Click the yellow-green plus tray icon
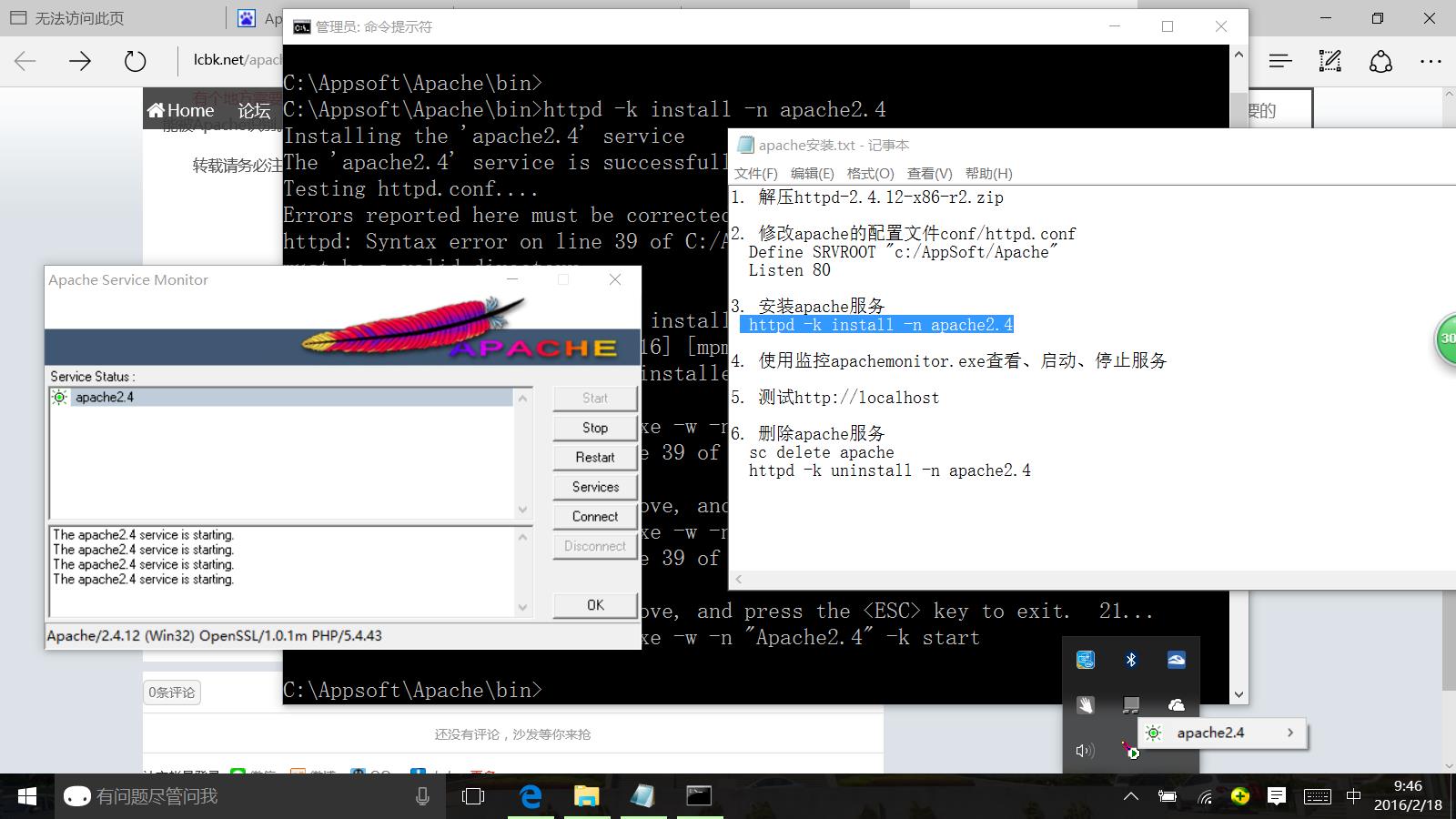 pyautogui.click(x=1239, y=796)
